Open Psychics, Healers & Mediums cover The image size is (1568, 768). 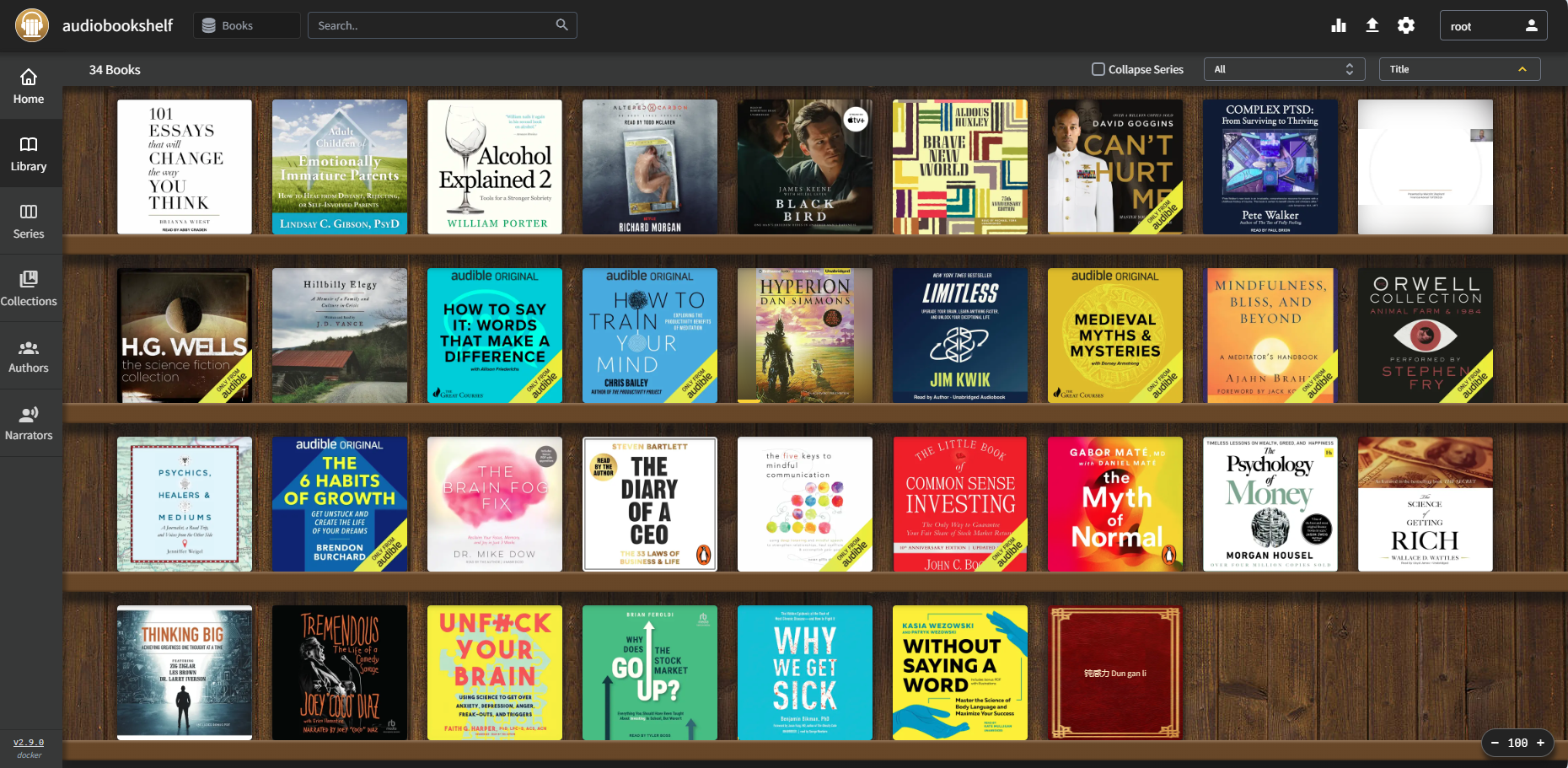coord(185,504)
